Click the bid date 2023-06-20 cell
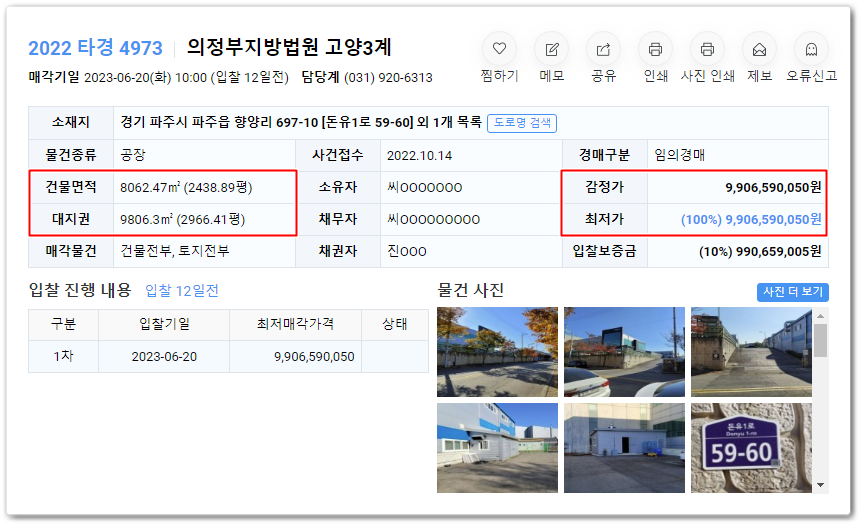 (x=164, y=356)
